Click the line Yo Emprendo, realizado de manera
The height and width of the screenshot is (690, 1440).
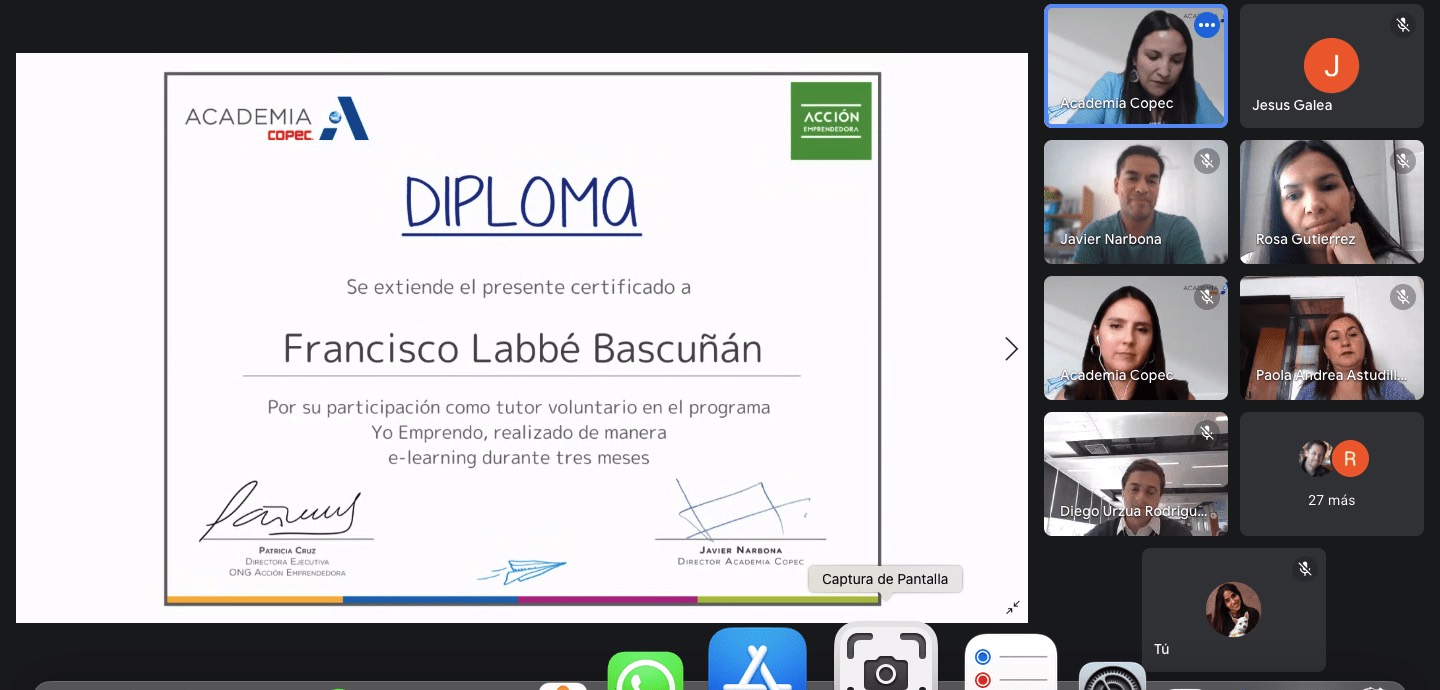tap(519, 433)
